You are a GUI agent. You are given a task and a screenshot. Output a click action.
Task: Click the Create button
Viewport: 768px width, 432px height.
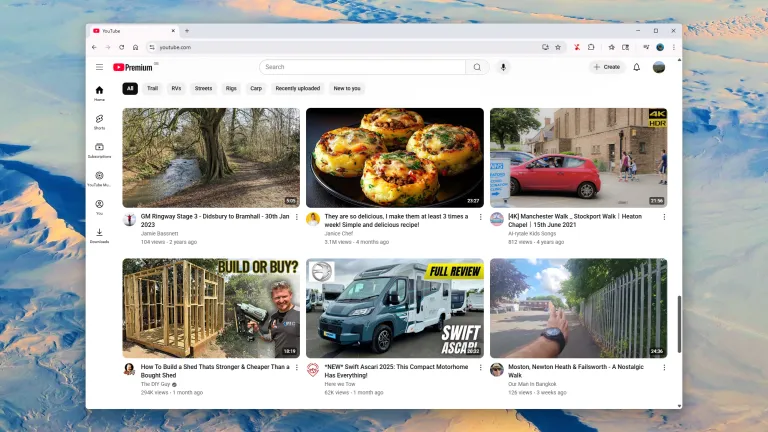coord(607,67)
